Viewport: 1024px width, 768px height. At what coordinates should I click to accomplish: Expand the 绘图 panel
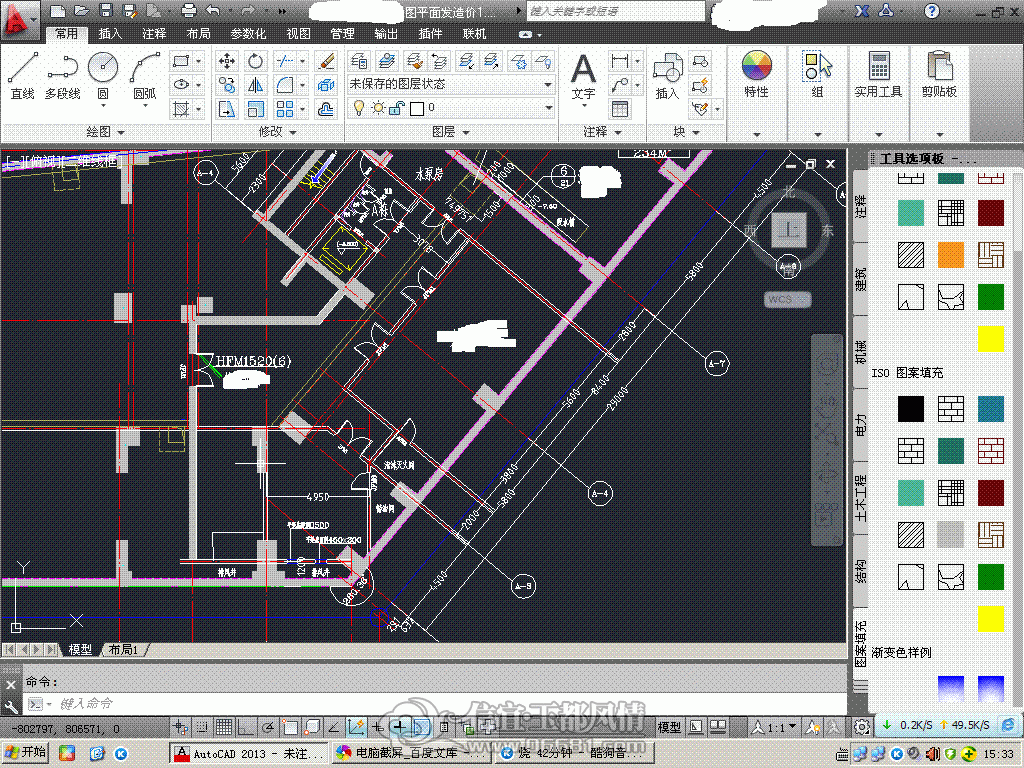106,132
